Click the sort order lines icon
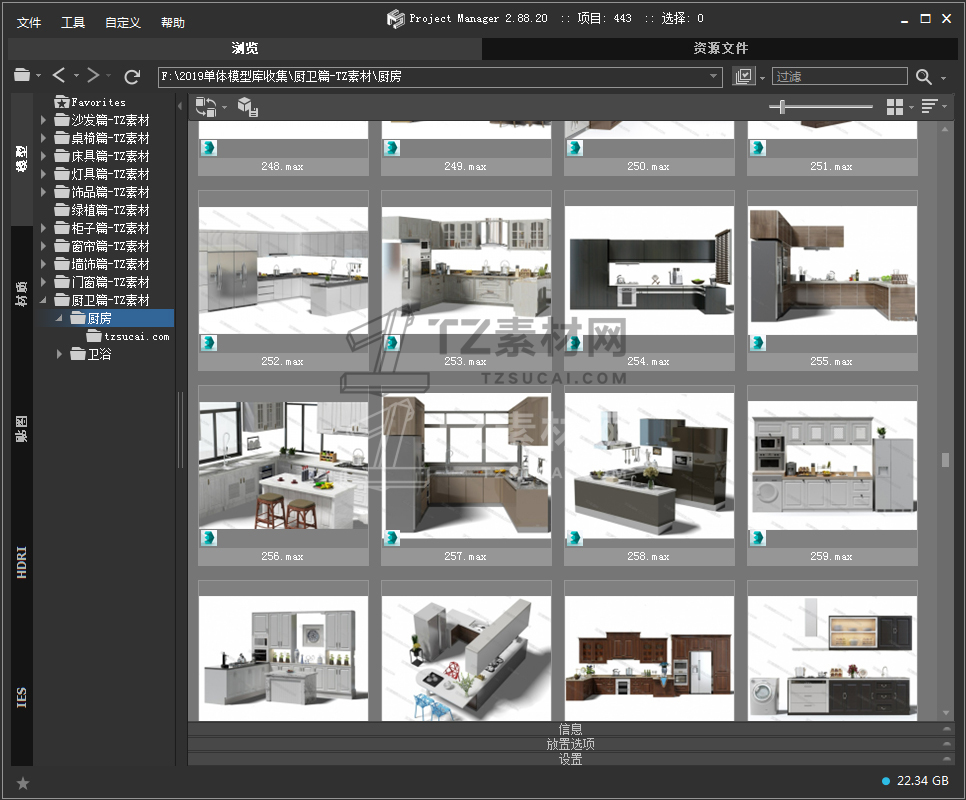This screenshot has height=800, width=966. click(x=929, y=107)
